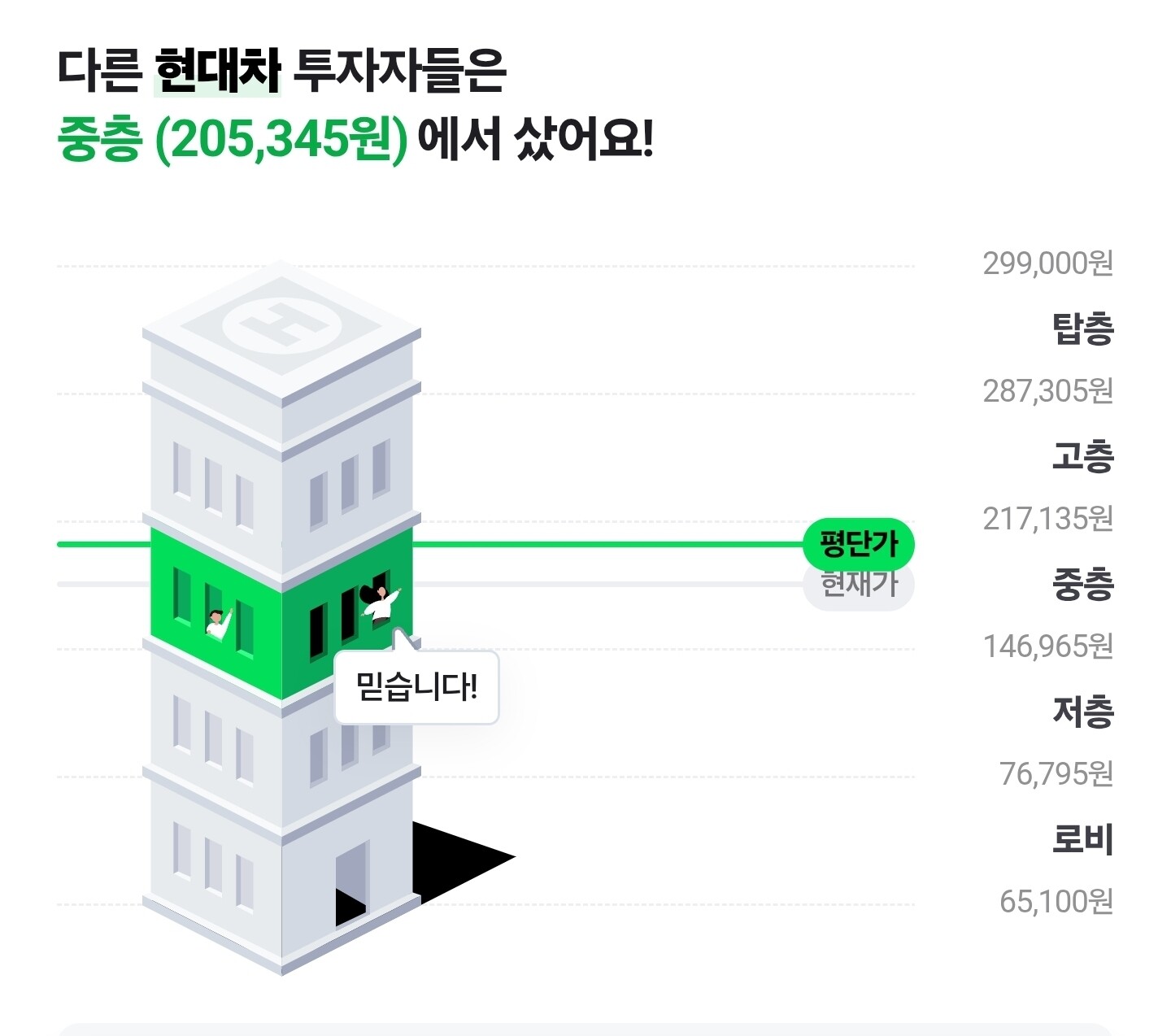Select the highlighted 현대차 stock name
Viewport: 1171px width, 1036px height.
(217, 71)
